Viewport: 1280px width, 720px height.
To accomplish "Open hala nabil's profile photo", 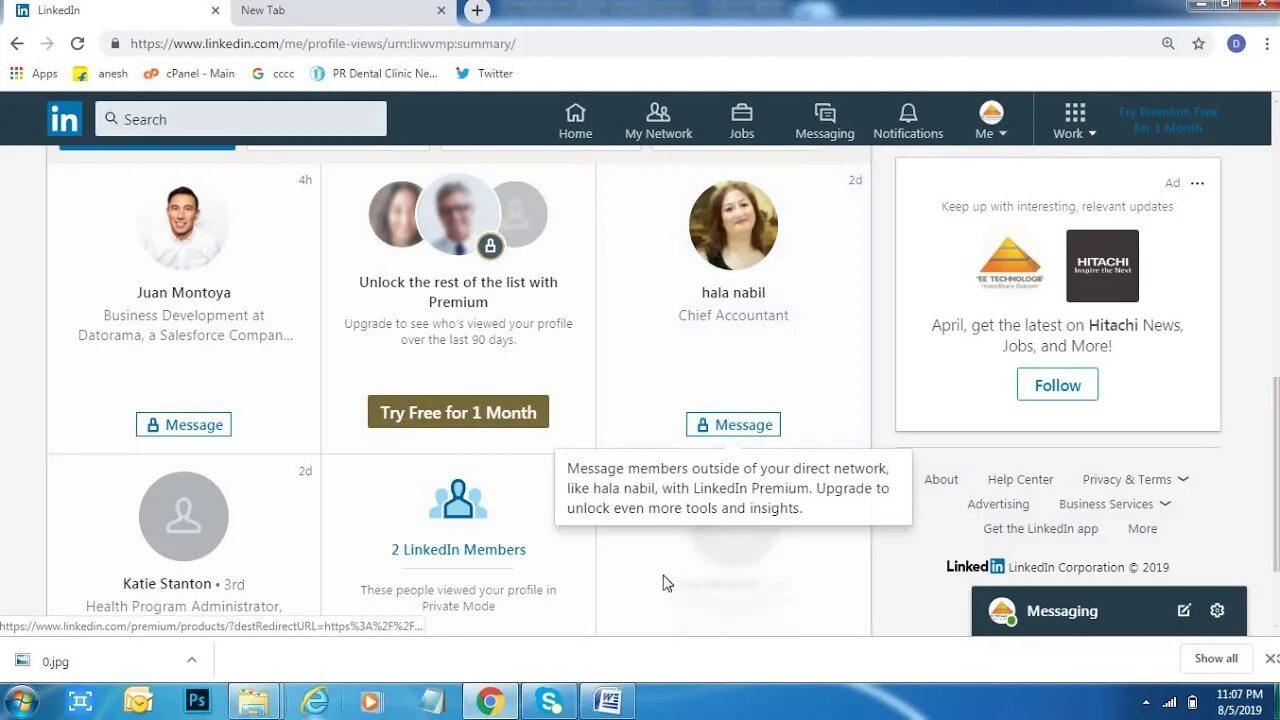I will (733, 226).
